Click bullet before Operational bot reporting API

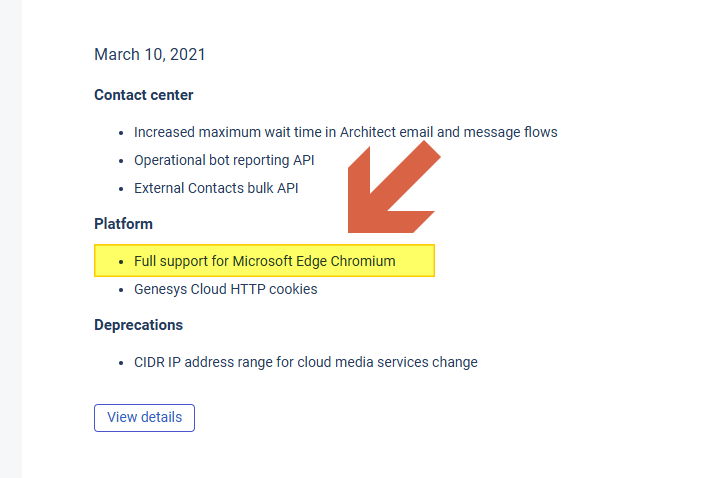point(121,161)
